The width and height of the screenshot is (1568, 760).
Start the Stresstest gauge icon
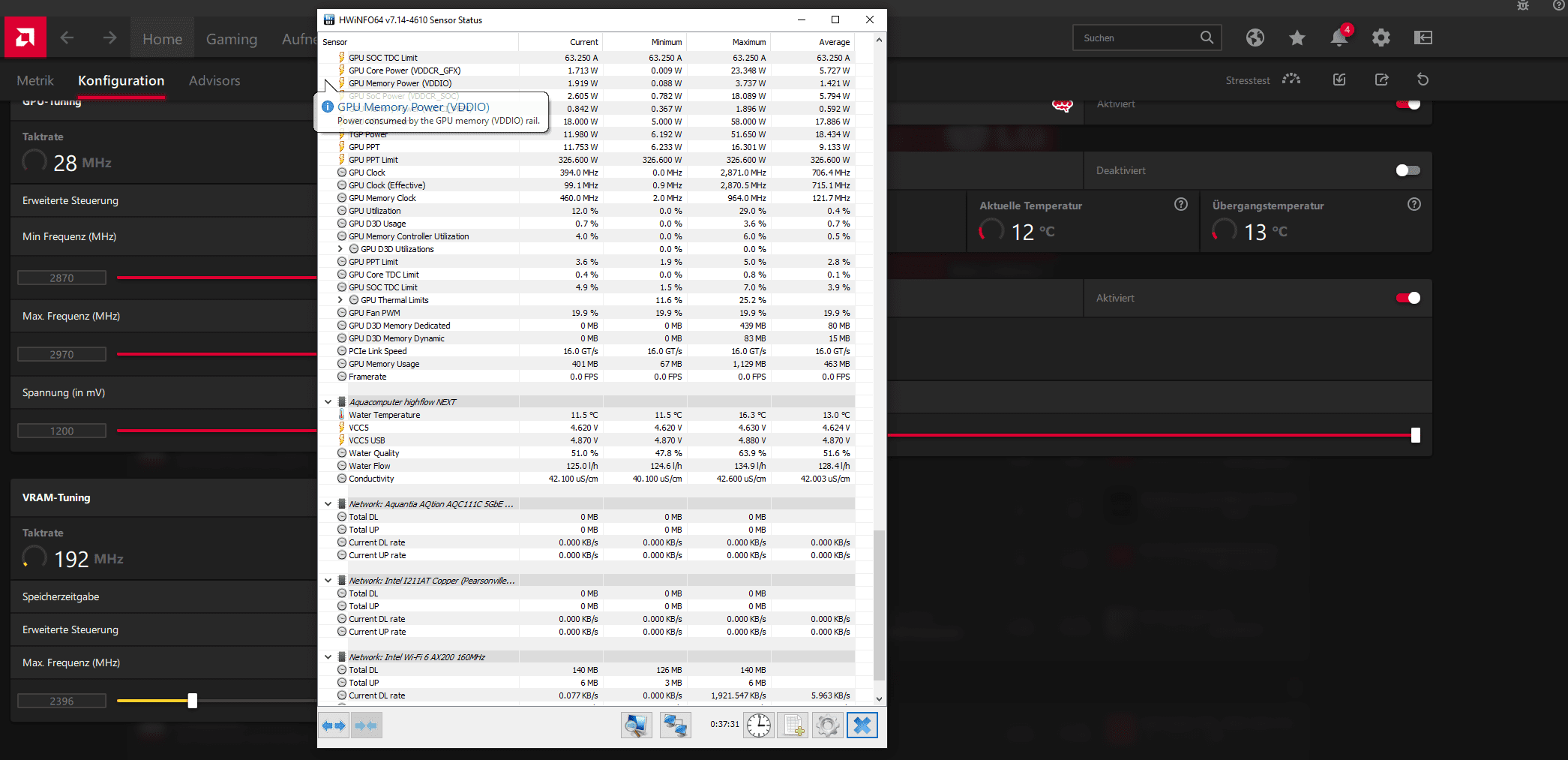tap(1291, 80)
